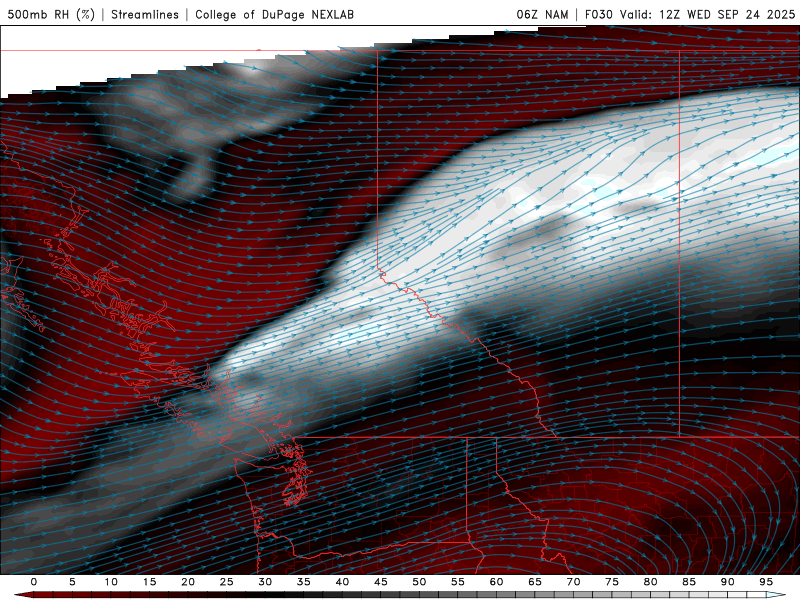Screen dimensions: 800x600
Task: Select the "20" value on the color scale
Action: pos(188,582)
